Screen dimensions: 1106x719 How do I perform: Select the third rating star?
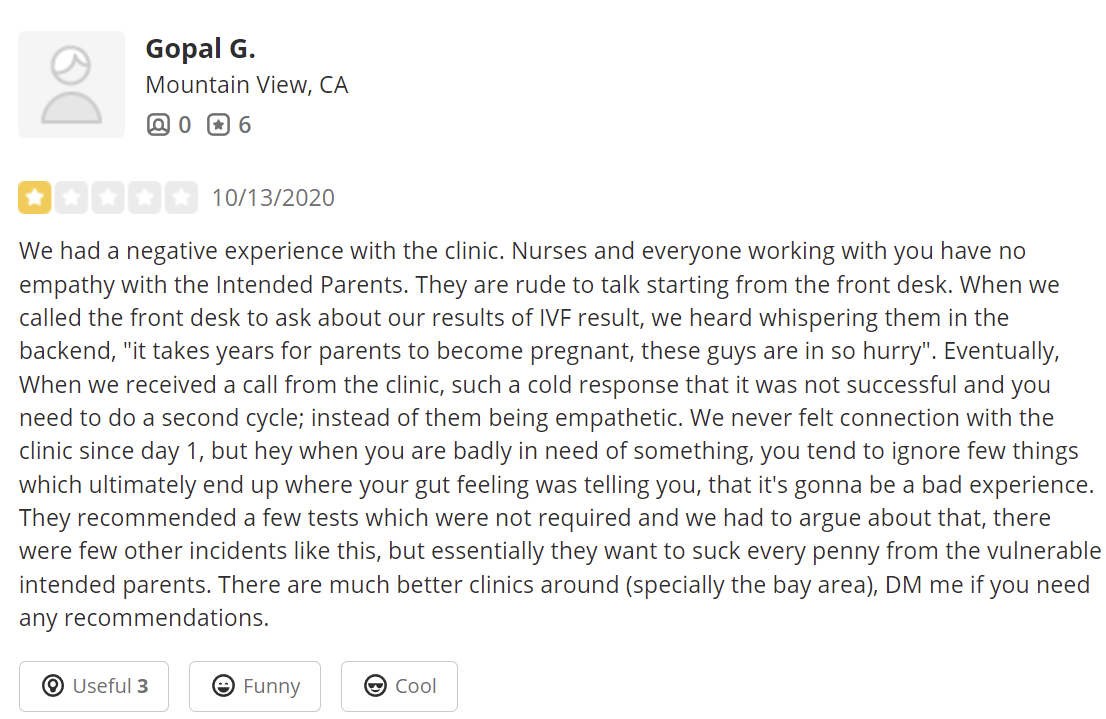coord(108,197)
